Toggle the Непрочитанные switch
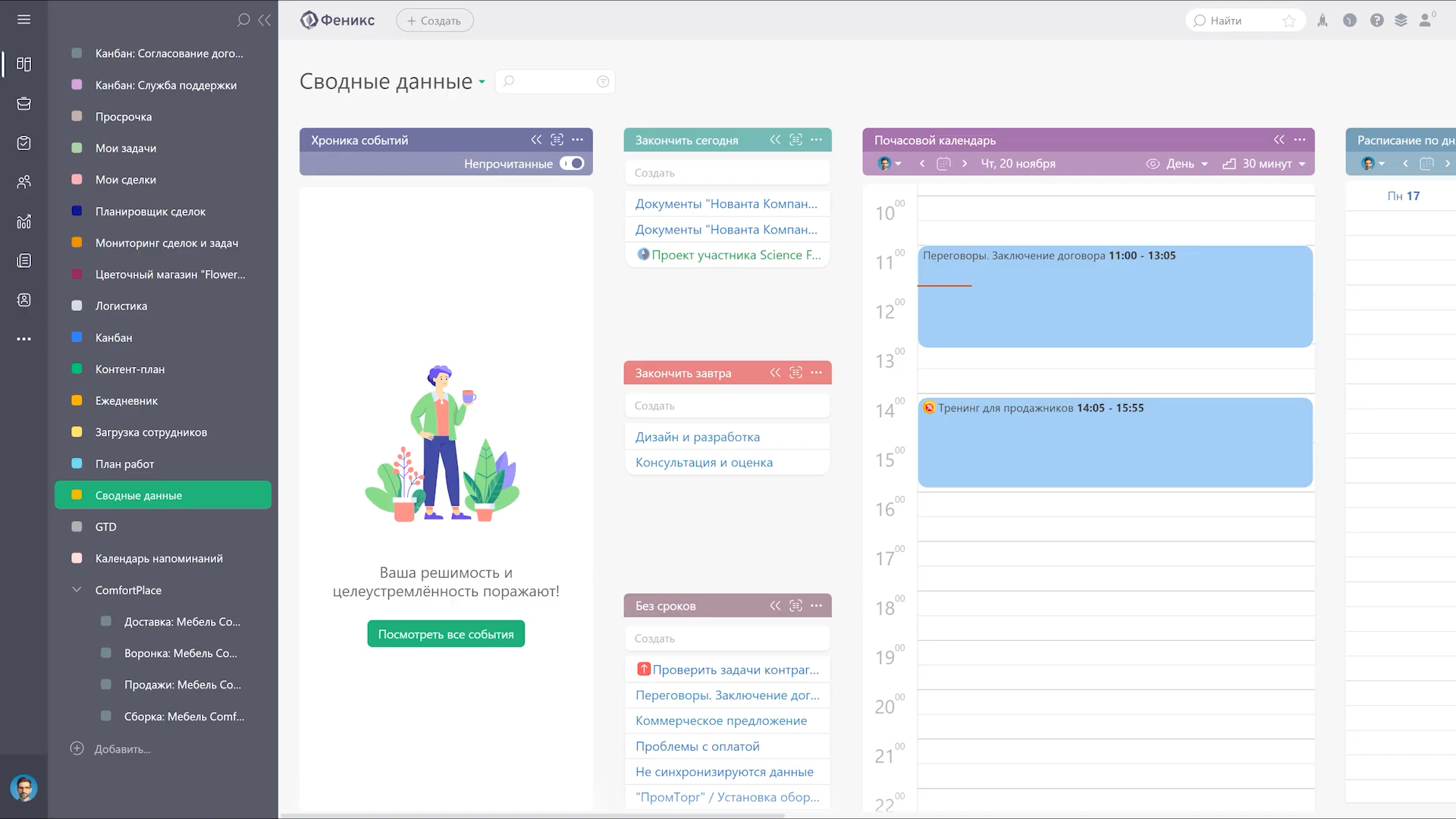 572,163
